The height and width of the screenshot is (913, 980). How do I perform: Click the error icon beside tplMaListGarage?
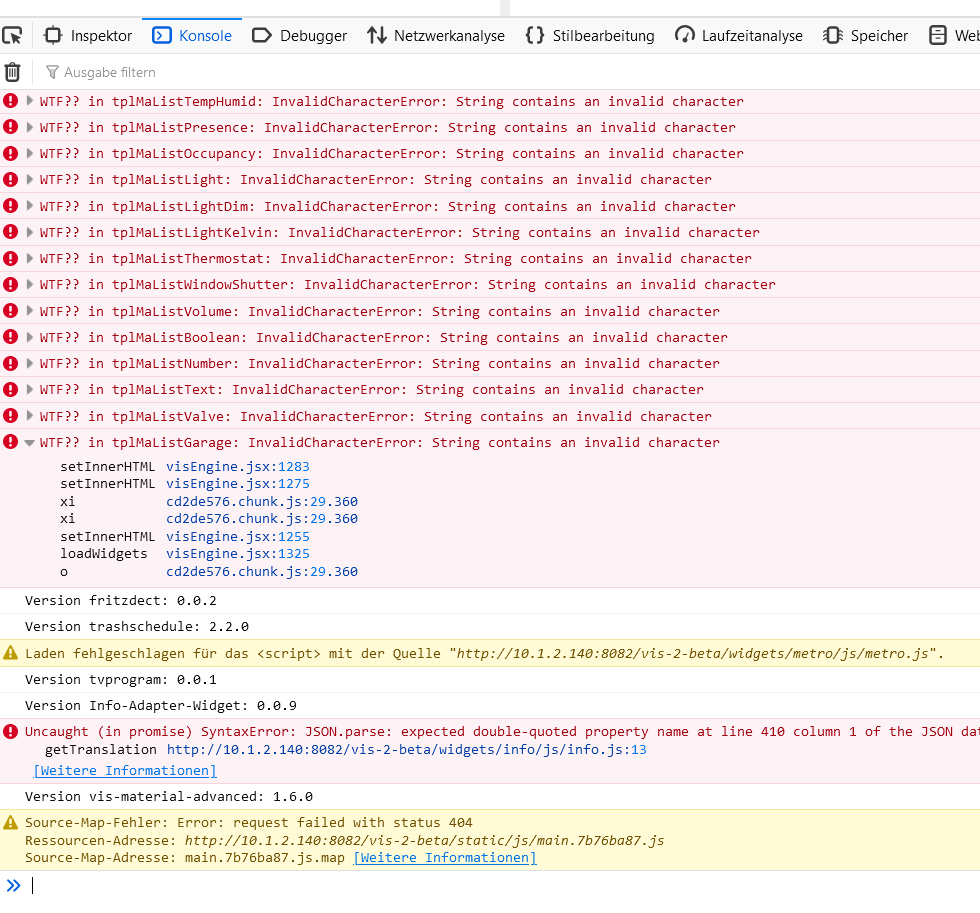pyautogui.click(x=11, y=442)
